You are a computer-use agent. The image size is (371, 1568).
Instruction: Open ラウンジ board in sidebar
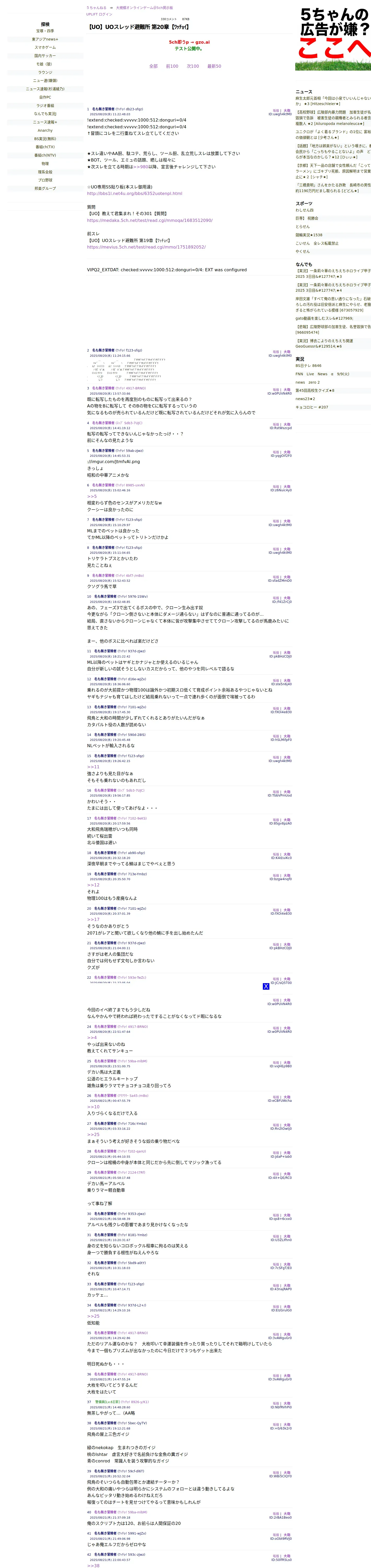coord(45,72)
